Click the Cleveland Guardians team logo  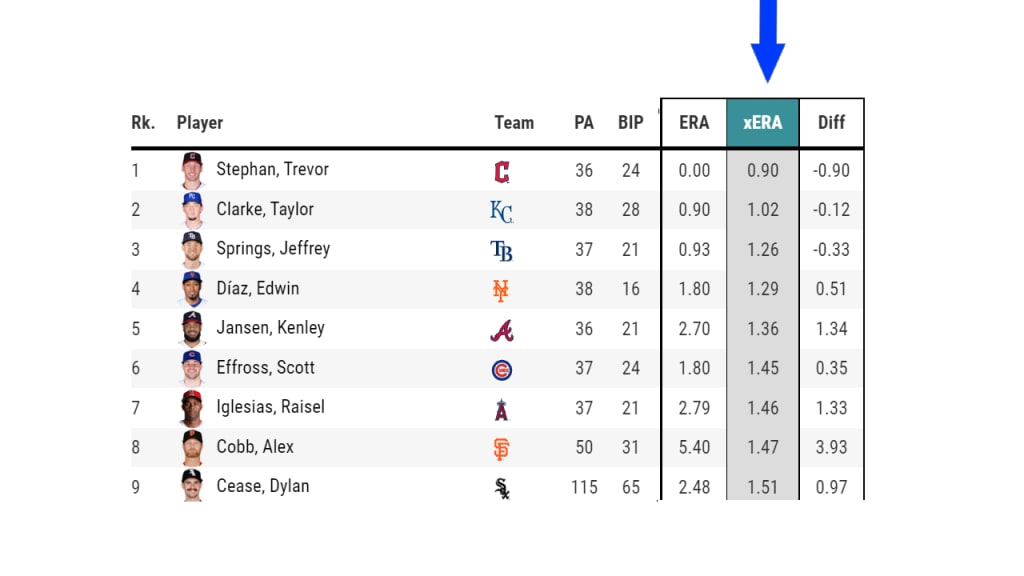502,171
